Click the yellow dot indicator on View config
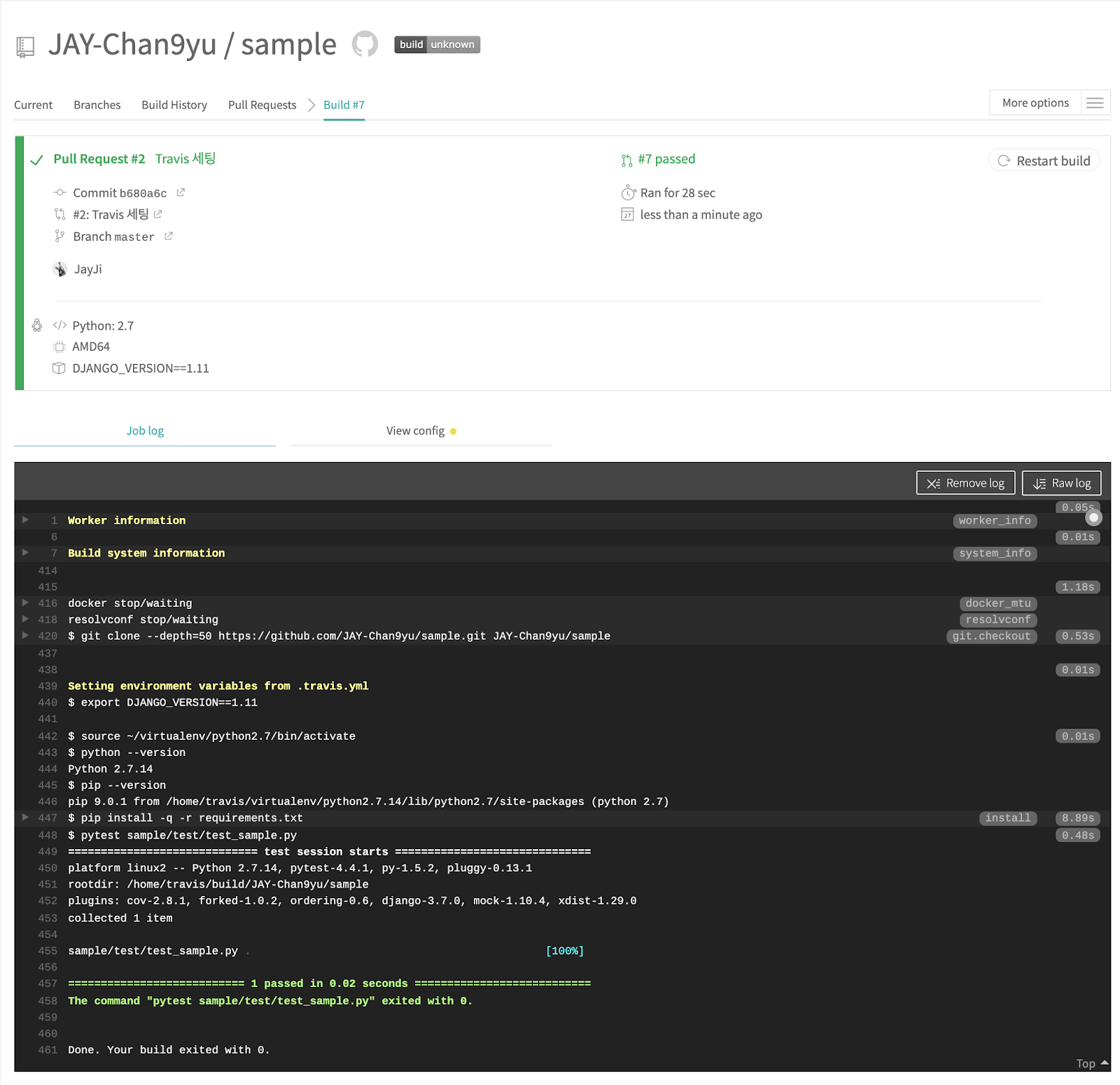Image resolution: width=1120 pixels, height=1085 pixels. [x=454, y=431]
